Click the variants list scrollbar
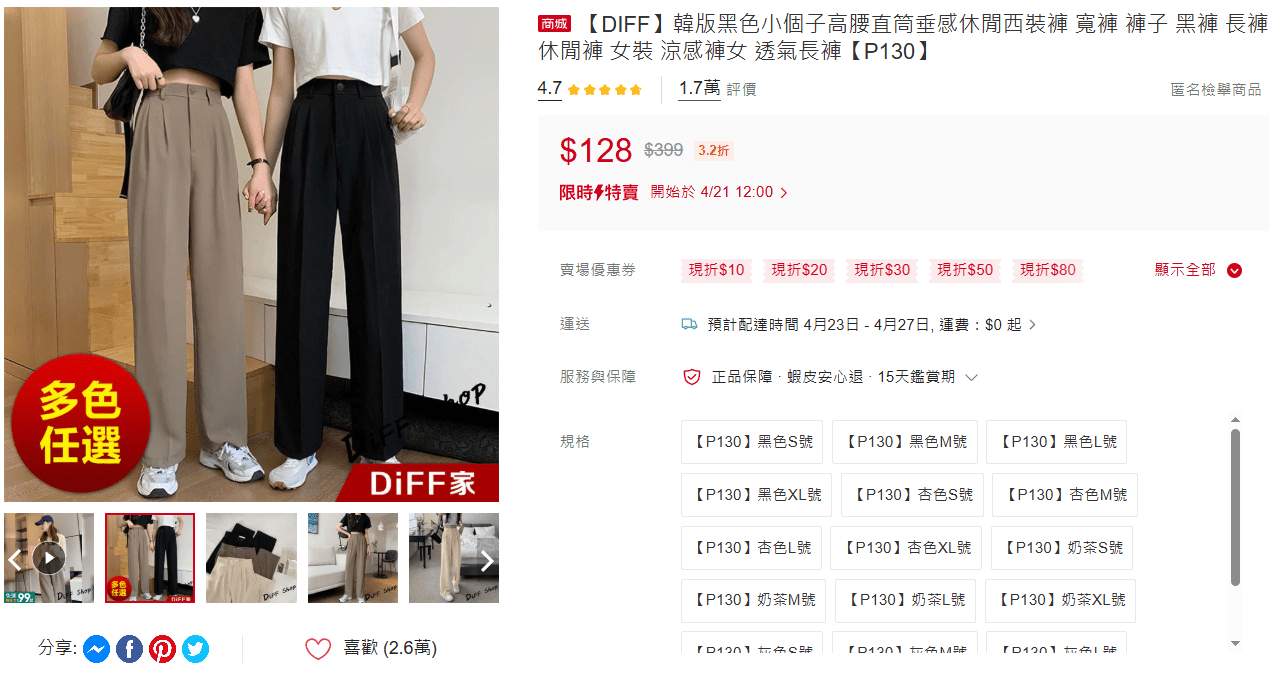The image size is (1280, 685). 1235,507
